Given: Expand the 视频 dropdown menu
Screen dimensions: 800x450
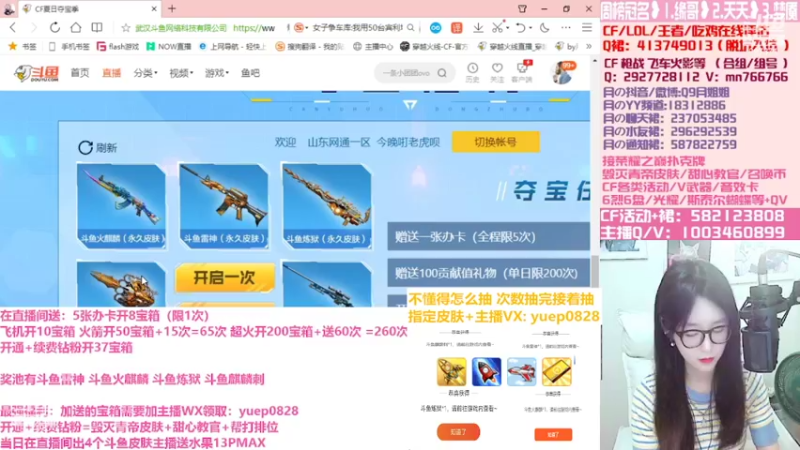Looking at the screenshot, I should coord(181,73).
